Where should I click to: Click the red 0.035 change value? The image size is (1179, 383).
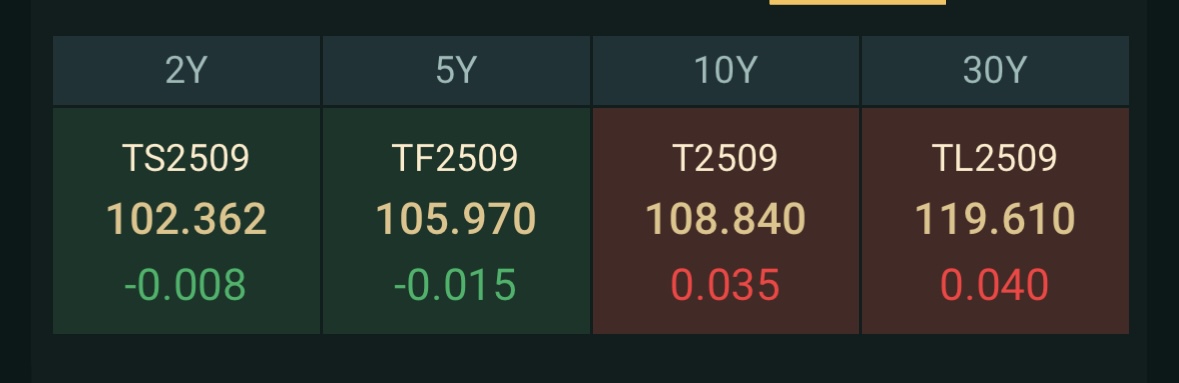pos(726,285)
